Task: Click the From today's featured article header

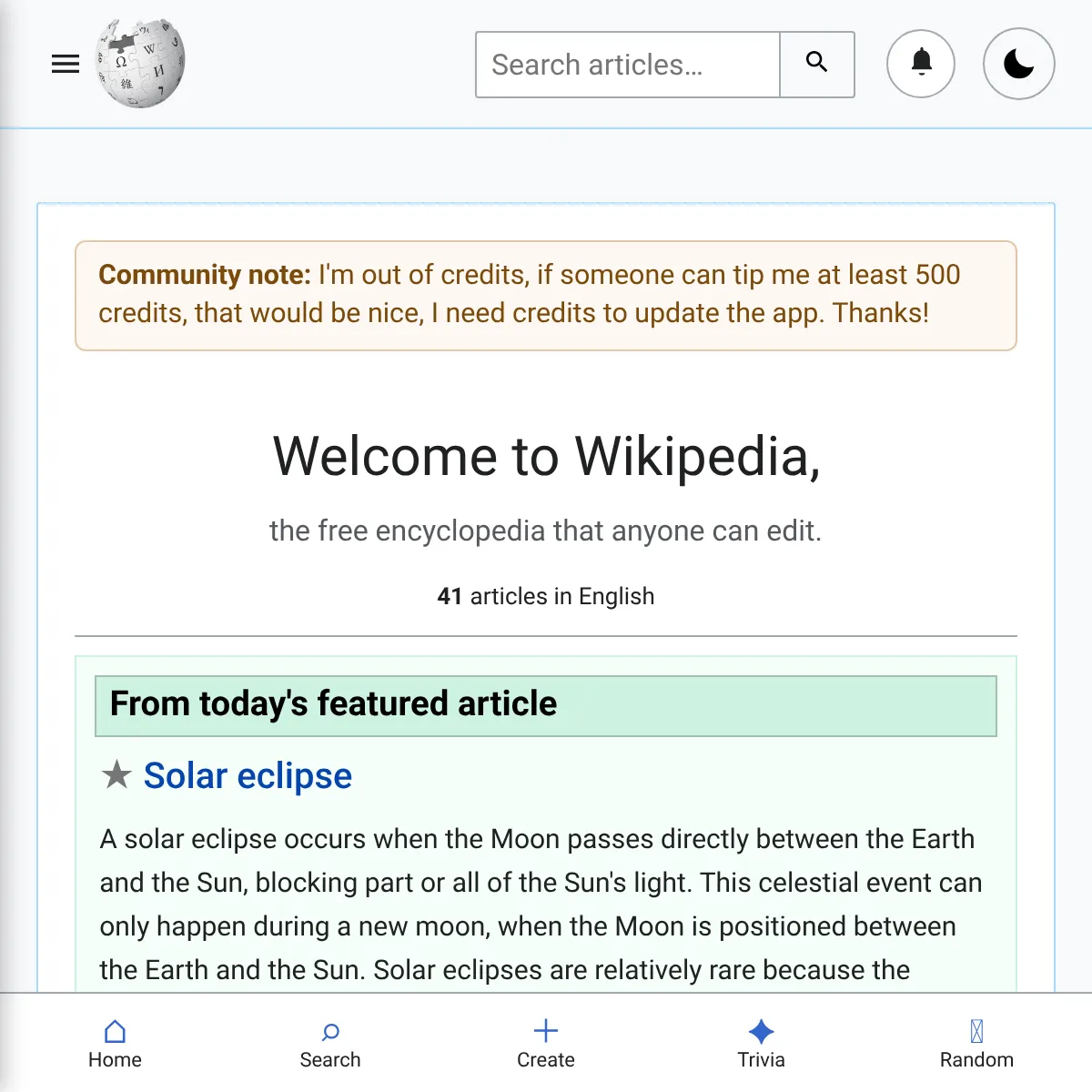Action: [x=546, y=705]
